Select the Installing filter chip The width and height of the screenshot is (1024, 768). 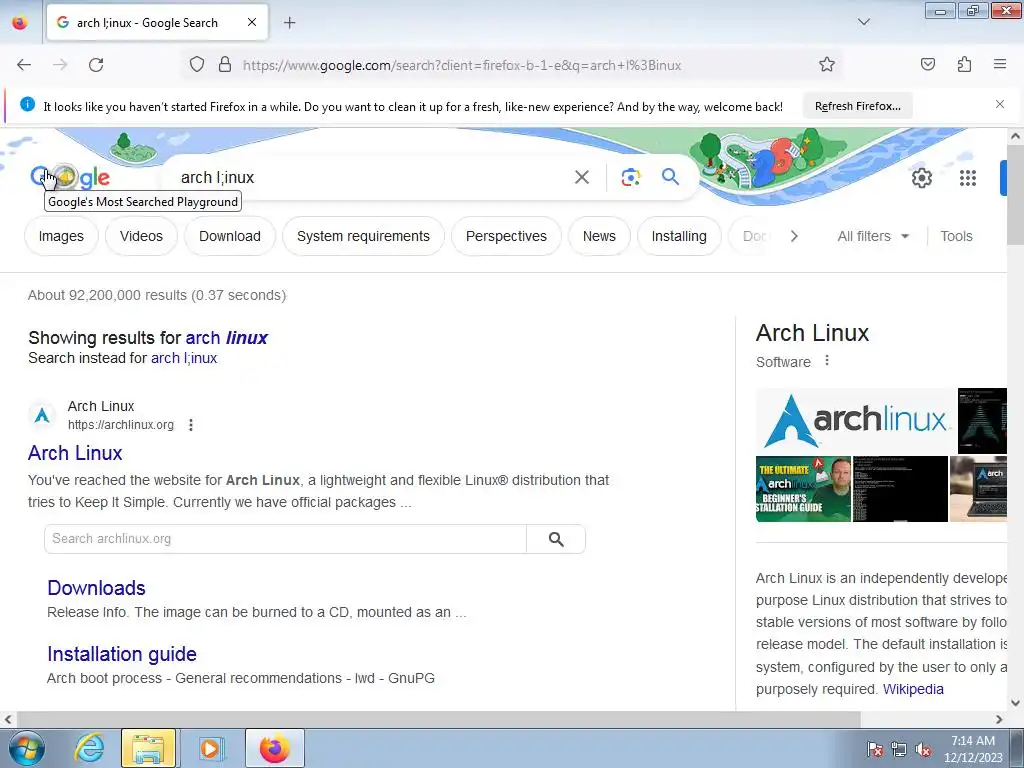pyautogui.click(x=679, y=236)
